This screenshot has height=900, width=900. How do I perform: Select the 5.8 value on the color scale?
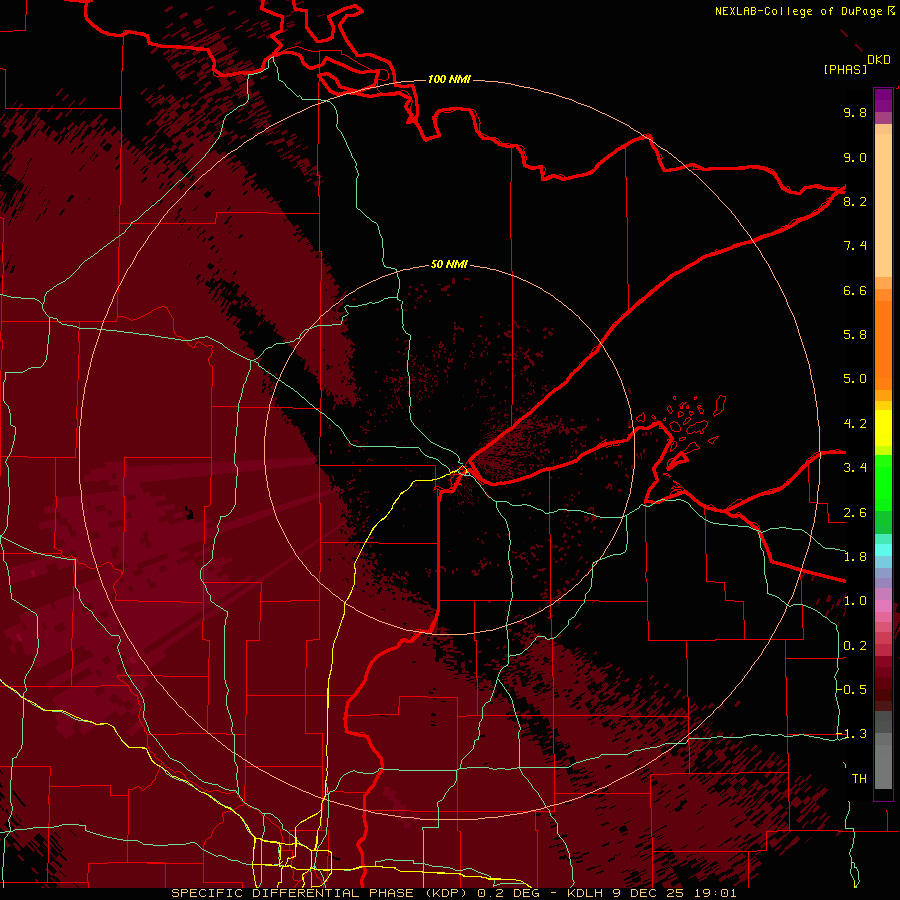coord(855,335)
